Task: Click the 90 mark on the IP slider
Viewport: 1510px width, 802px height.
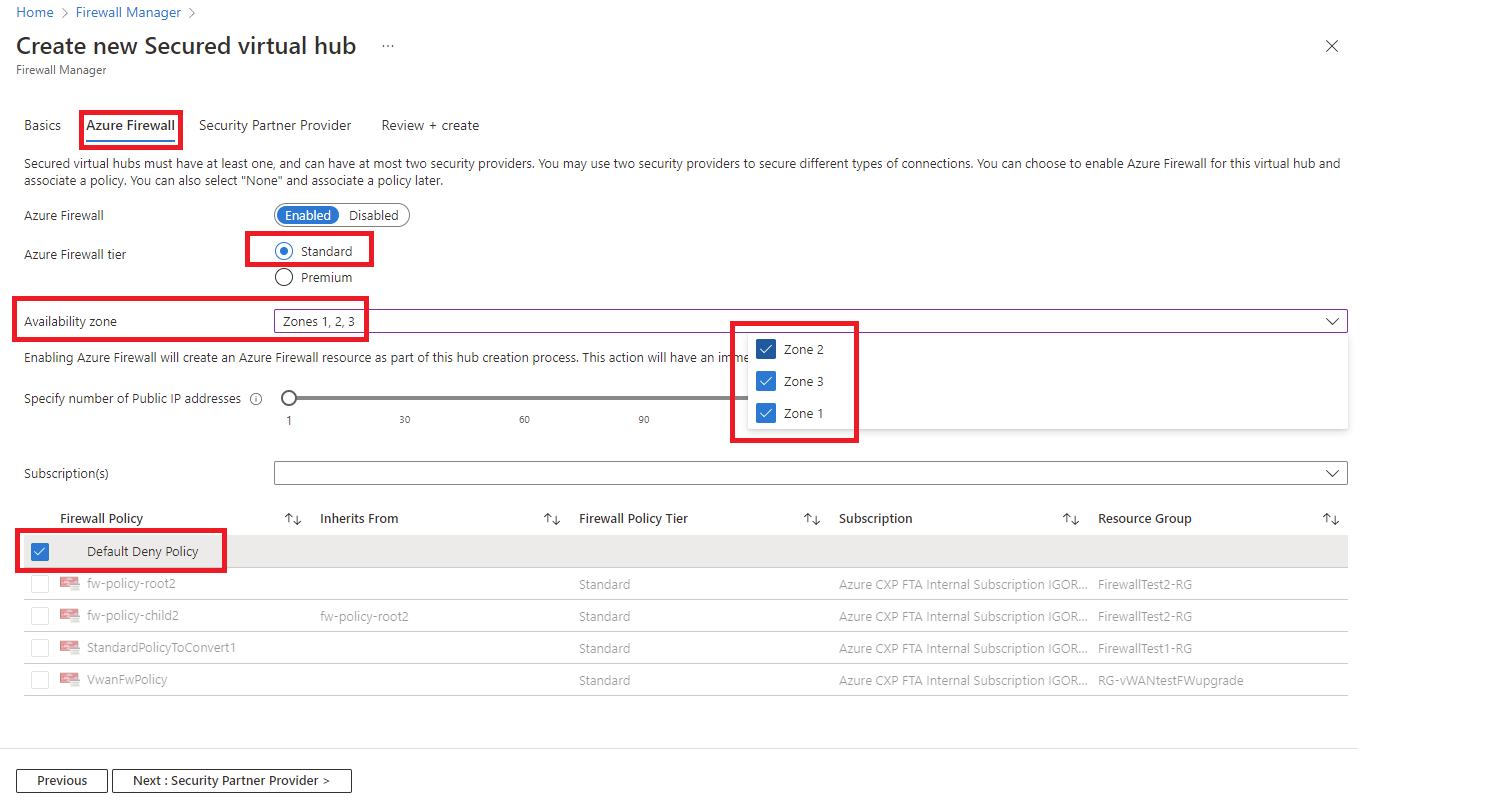Action: [644, 420]
